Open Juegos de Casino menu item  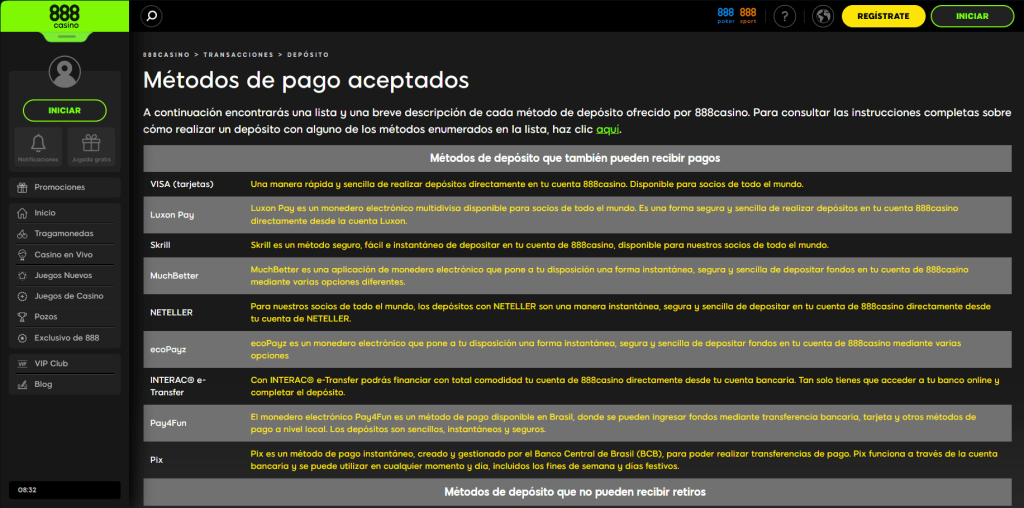[x=65, y=296]
